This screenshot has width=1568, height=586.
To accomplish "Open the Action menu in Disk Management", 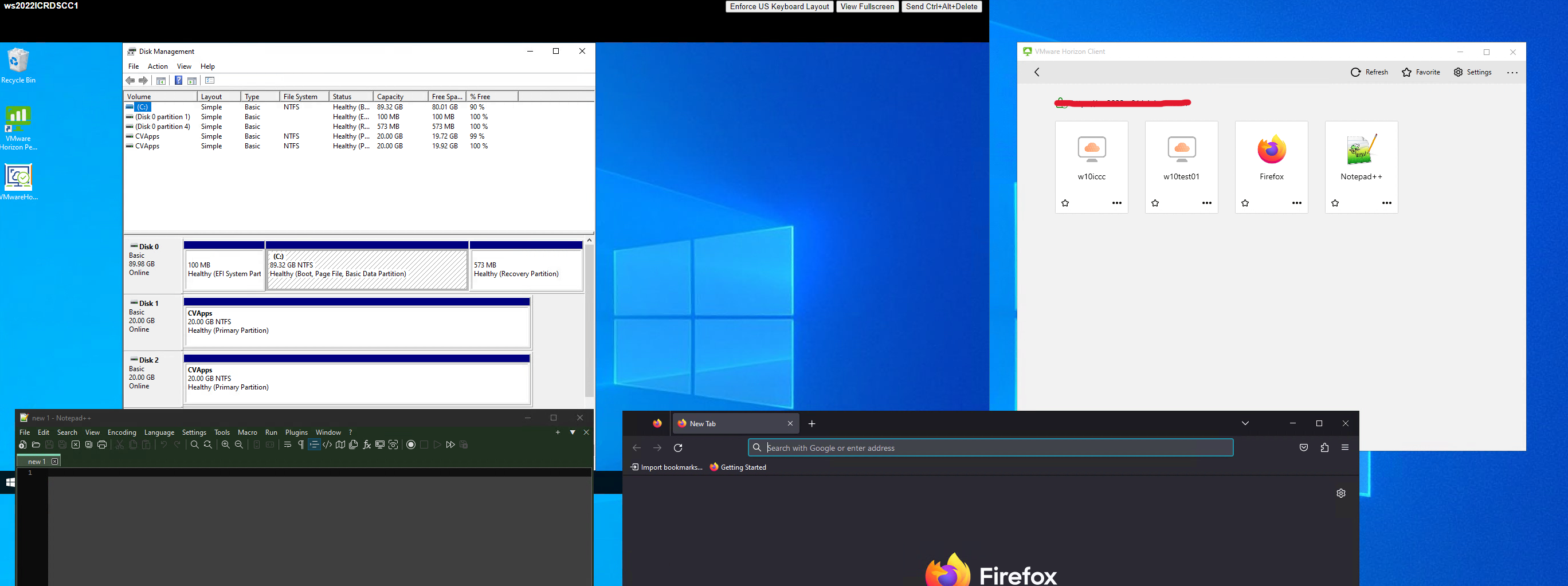I will (x=158, y=66).
